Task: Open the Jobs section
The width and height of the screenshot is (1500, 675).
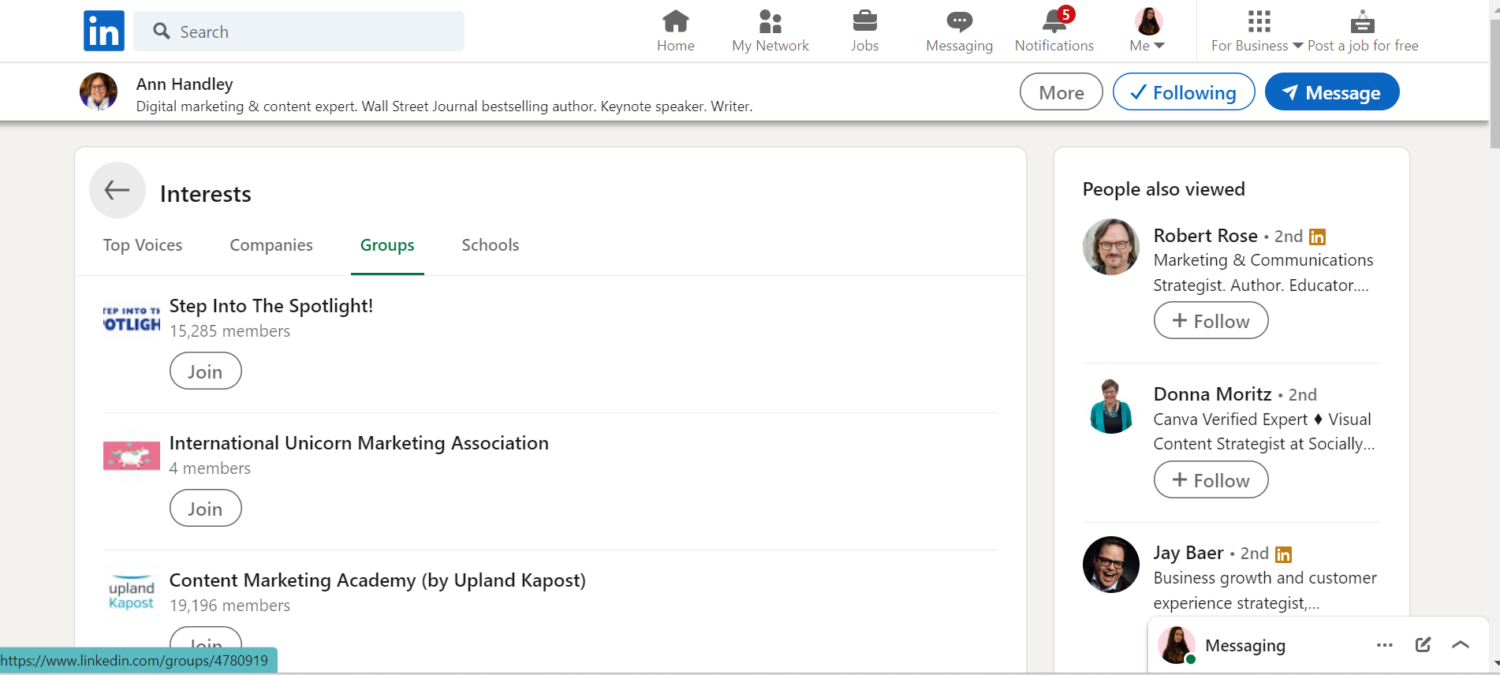Action: (x=865, y=31)
